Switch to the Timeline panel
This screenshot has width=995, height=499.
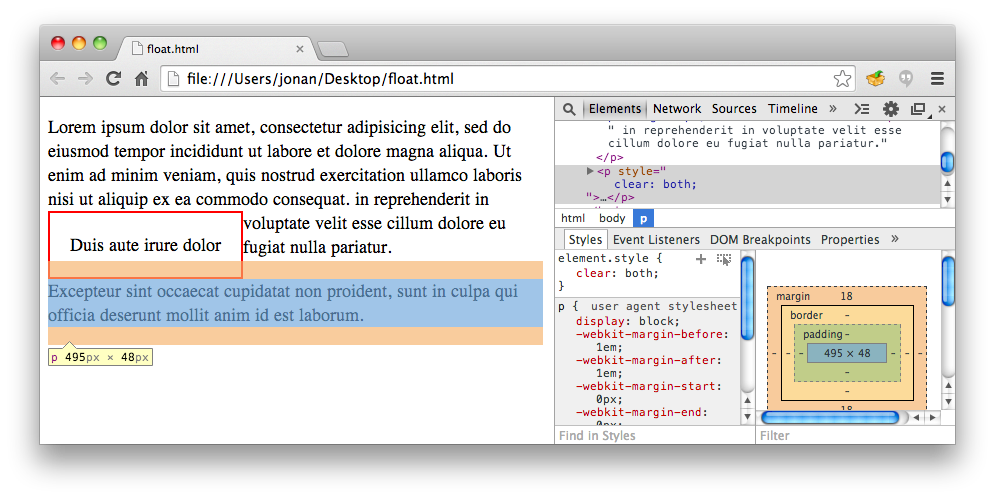click(793, 109)
